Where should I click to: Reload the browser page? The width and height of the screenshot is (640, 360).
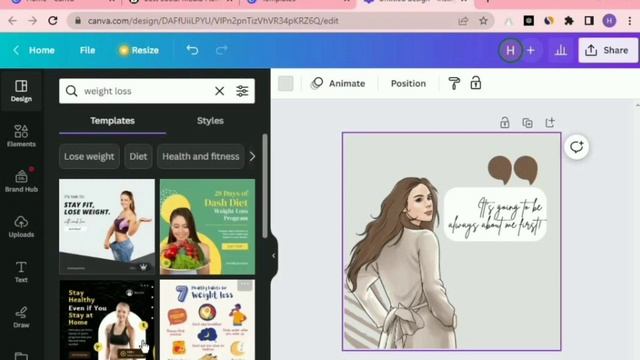point(53,20)
